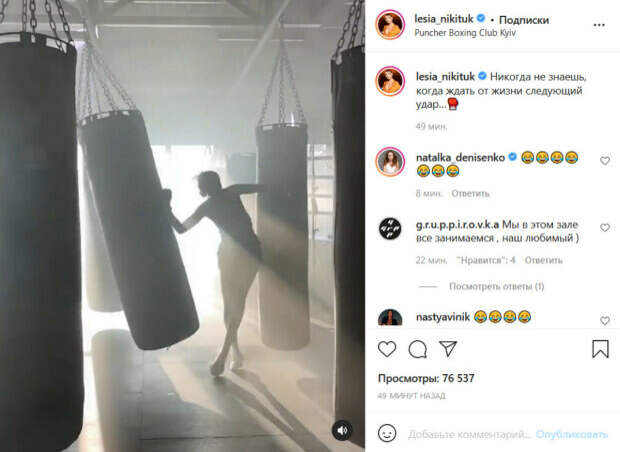Share post via paper plane icon
The width and height of the screenshot is (620, 452).
pos(448,349)
